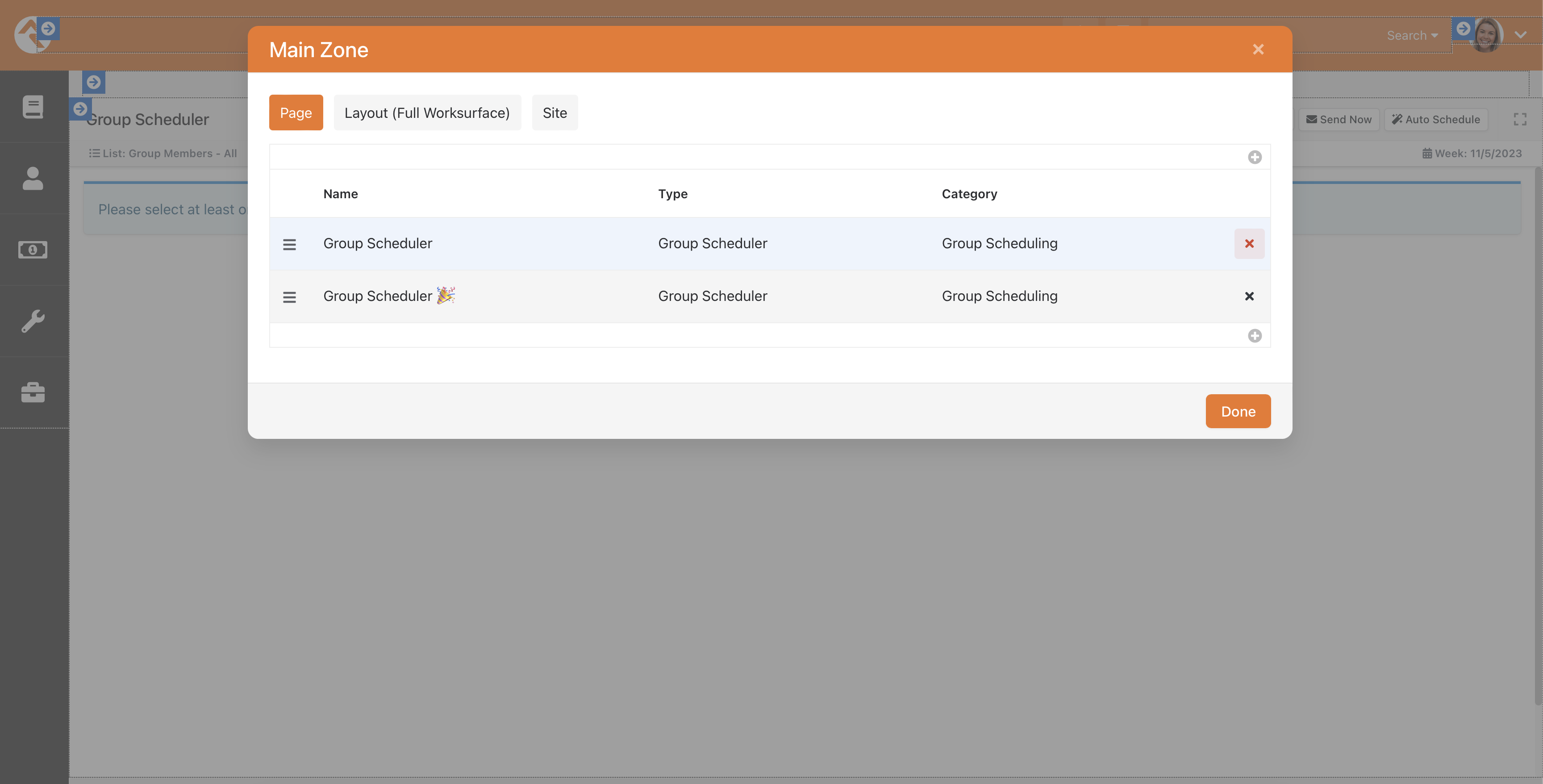Image resolution: width=1543 pixels, height=784 pixels.
Task: Select the briefcase icon in the sidebar
Action: (33, 392)
